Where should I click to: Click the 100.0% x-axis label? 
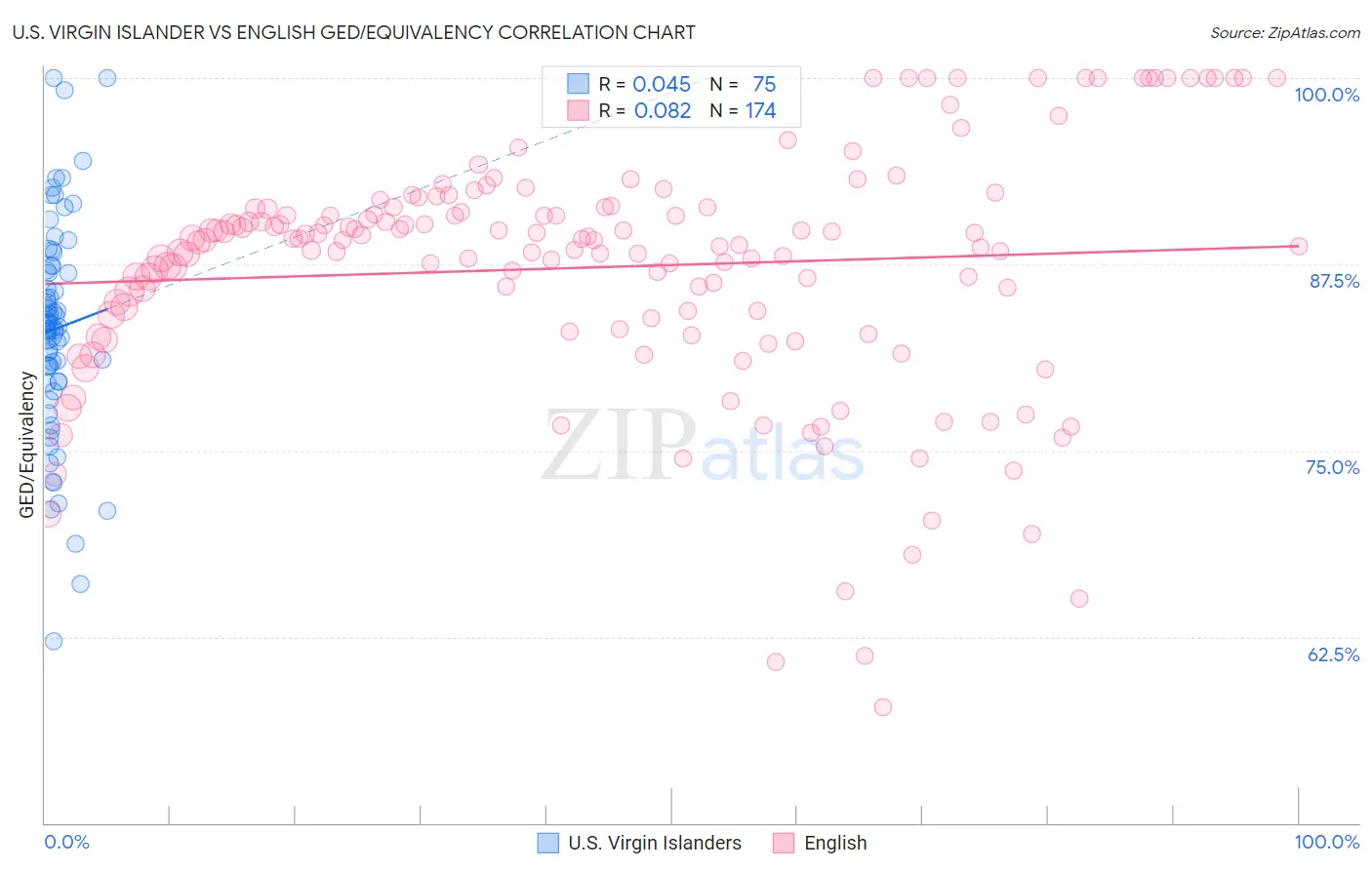point(1326,842)
